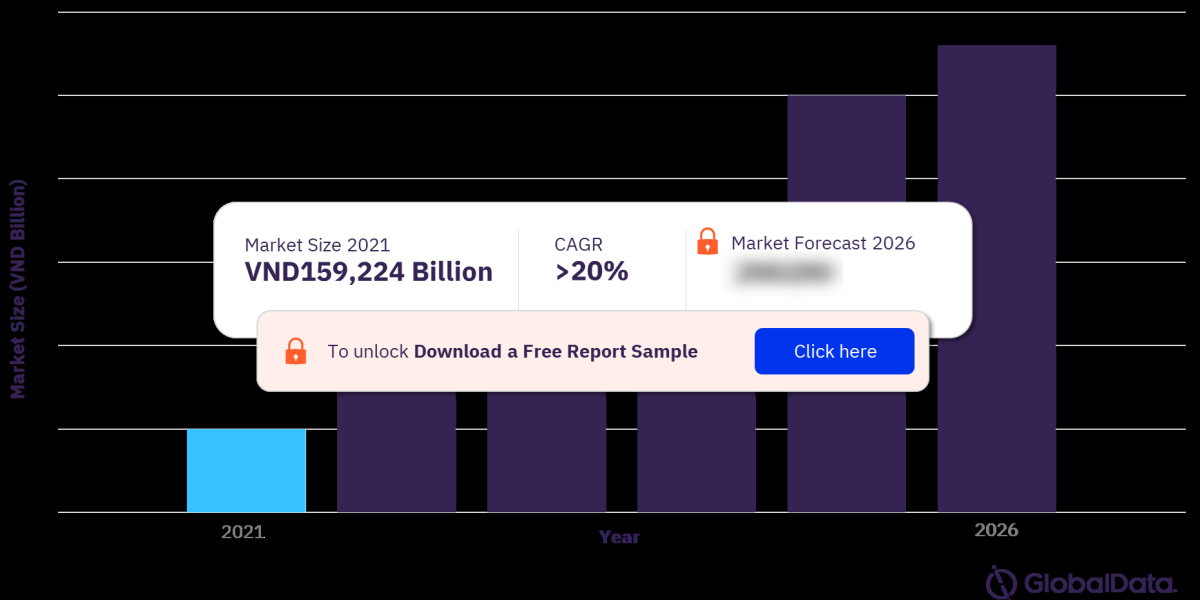Screen dimensions: 1200x600
Task: Click the VND159,224 Billion value
Action: pyautogui.click(x=368, y=272)
